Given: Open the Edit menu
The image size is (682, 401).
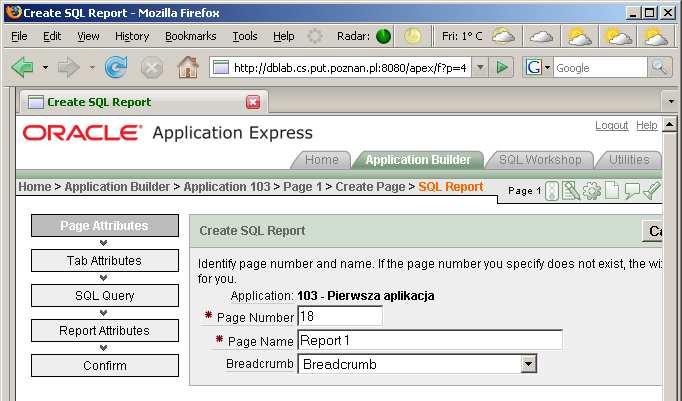Looking at the screenshot, I should (x=52, y=36).
